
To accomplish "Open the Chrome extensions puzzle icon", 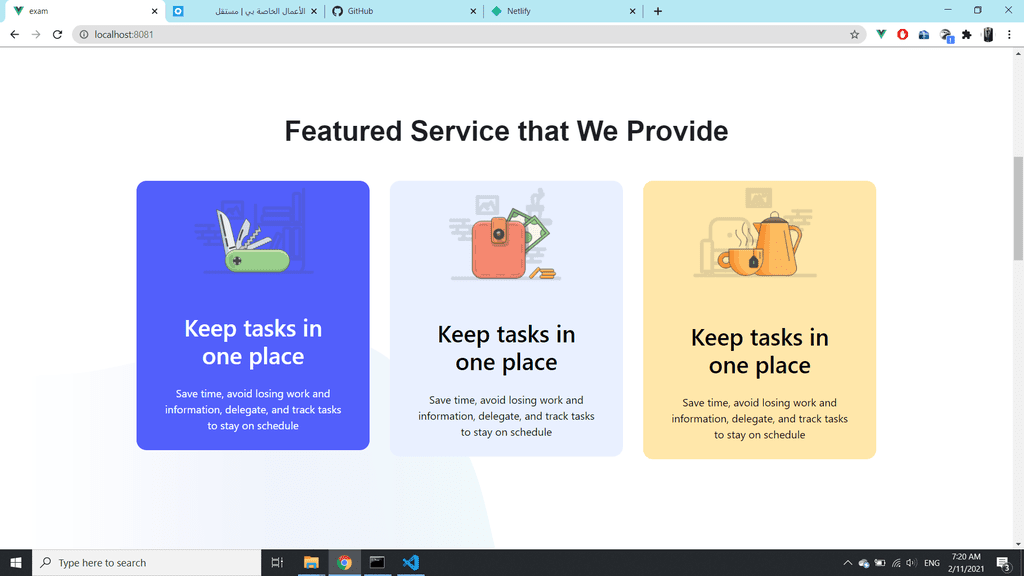I will tap(967, 35).
